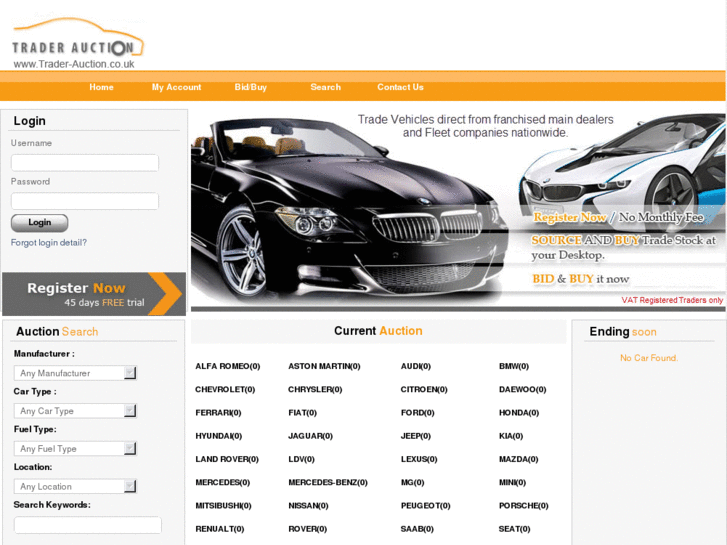
Task: Open the ALFA ROMEO(0) auction link
Action: coord(228,366)
